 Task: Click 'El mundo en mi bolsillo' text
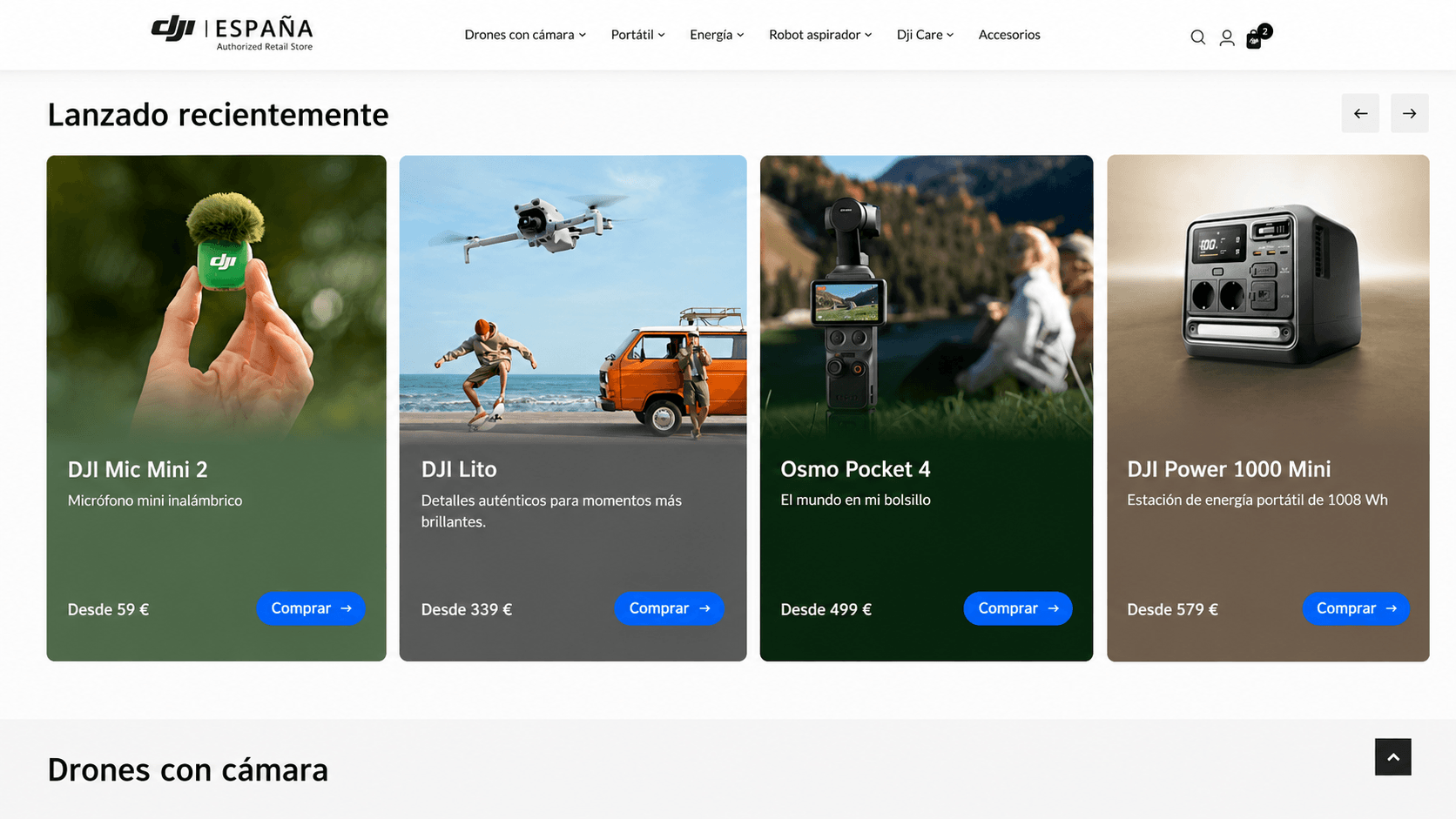pos(855,500)
